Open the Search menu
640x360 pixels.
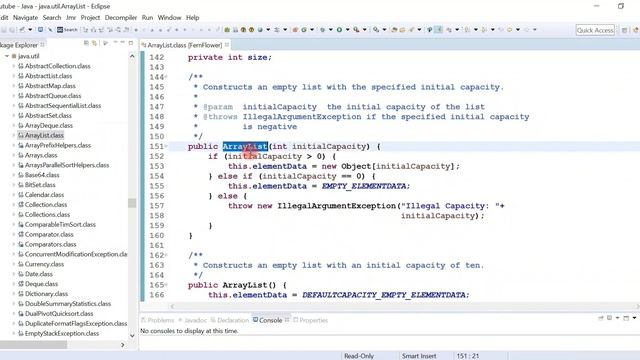[52, 18]
